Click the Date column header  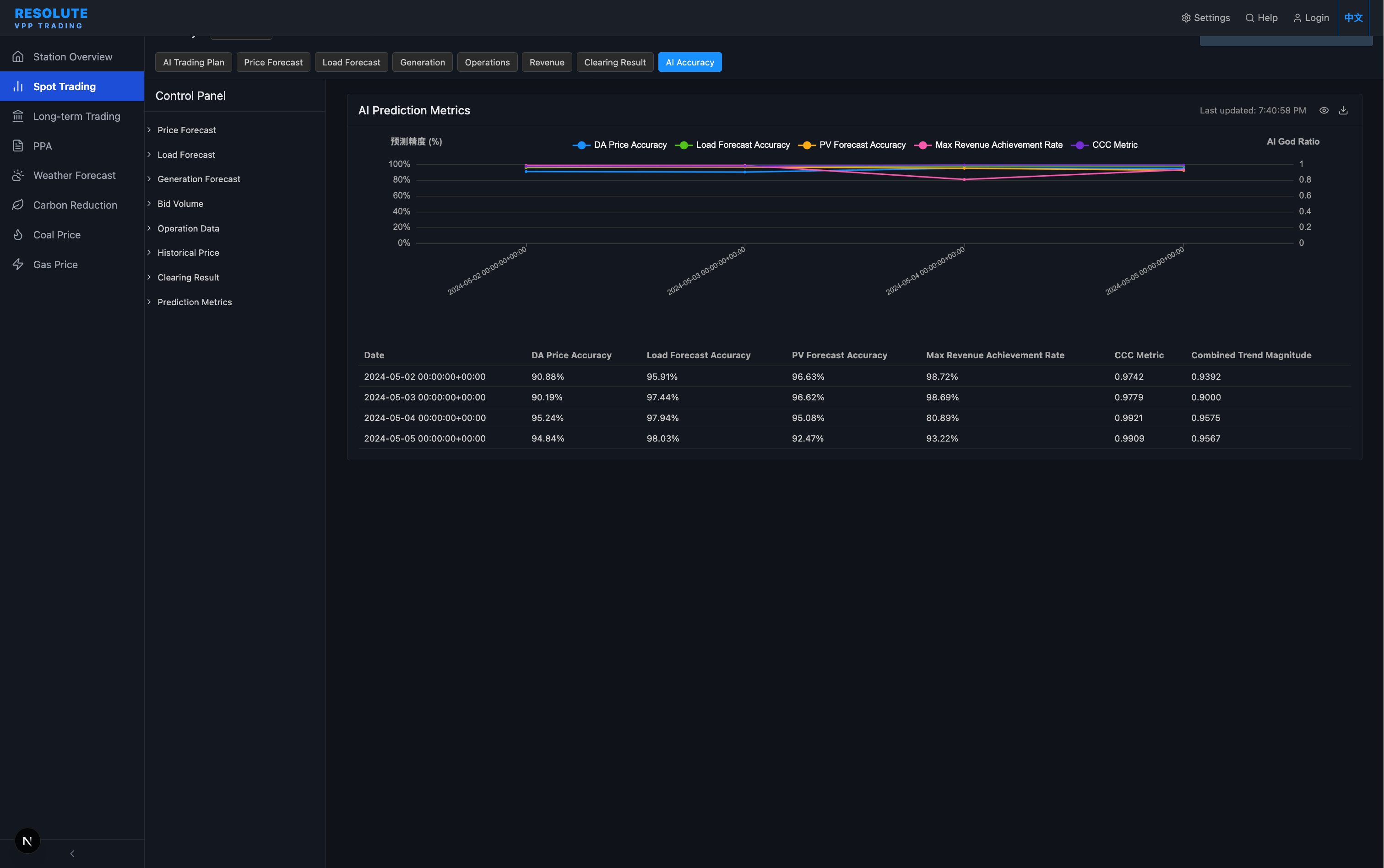tap(374, 356)
